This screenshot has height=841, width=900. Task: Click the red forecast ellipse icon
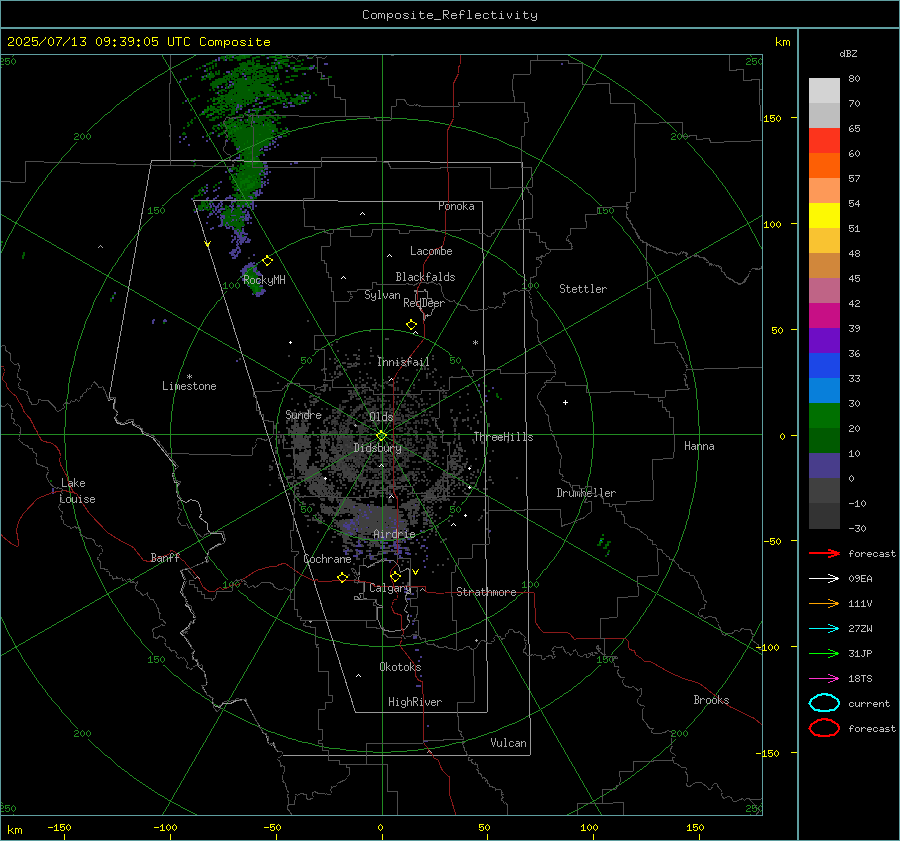(x=824, y=728)
